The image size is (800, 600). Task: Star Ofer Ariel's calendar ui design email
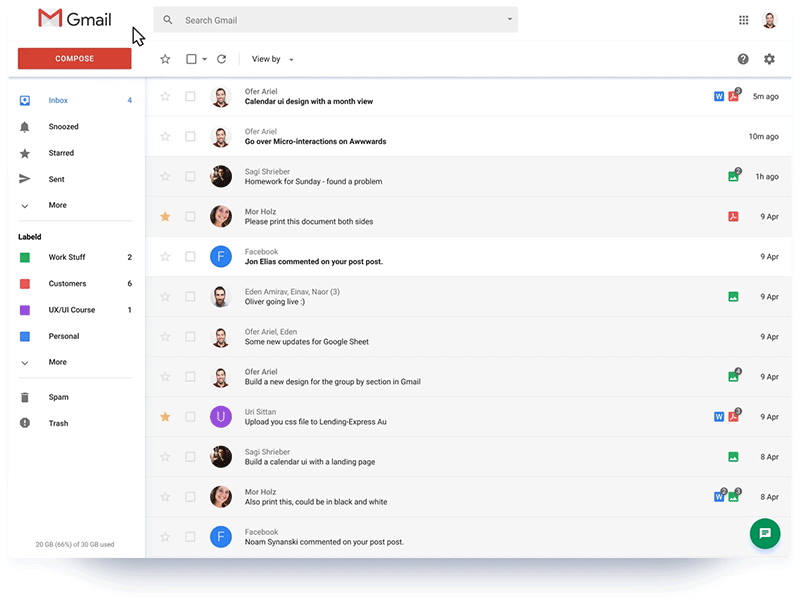point(165,96)
